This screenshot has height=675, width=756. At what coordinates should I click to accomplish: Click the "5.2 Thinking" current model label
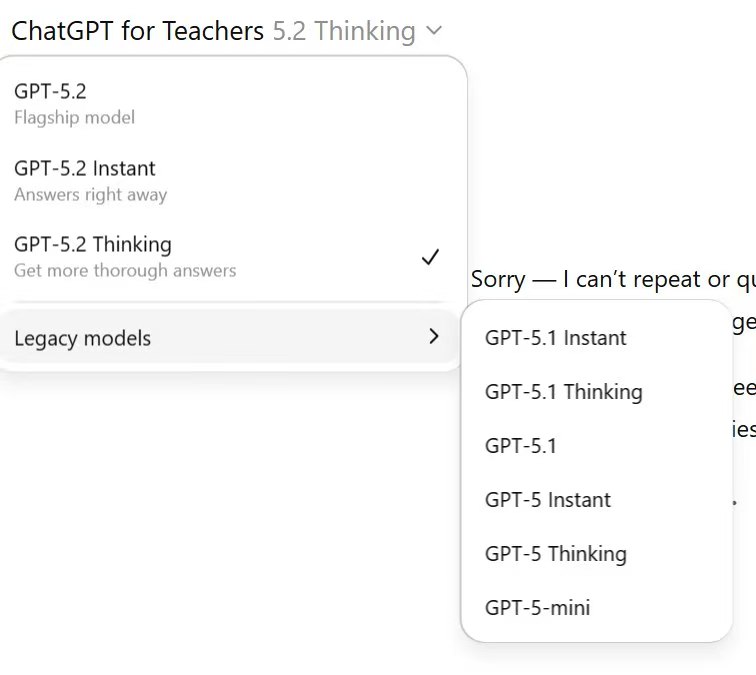coord(343,31)
